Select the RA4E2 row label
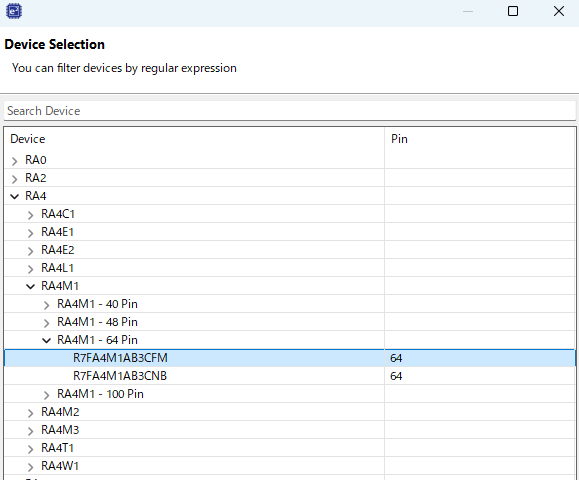 tap(58, 250)
